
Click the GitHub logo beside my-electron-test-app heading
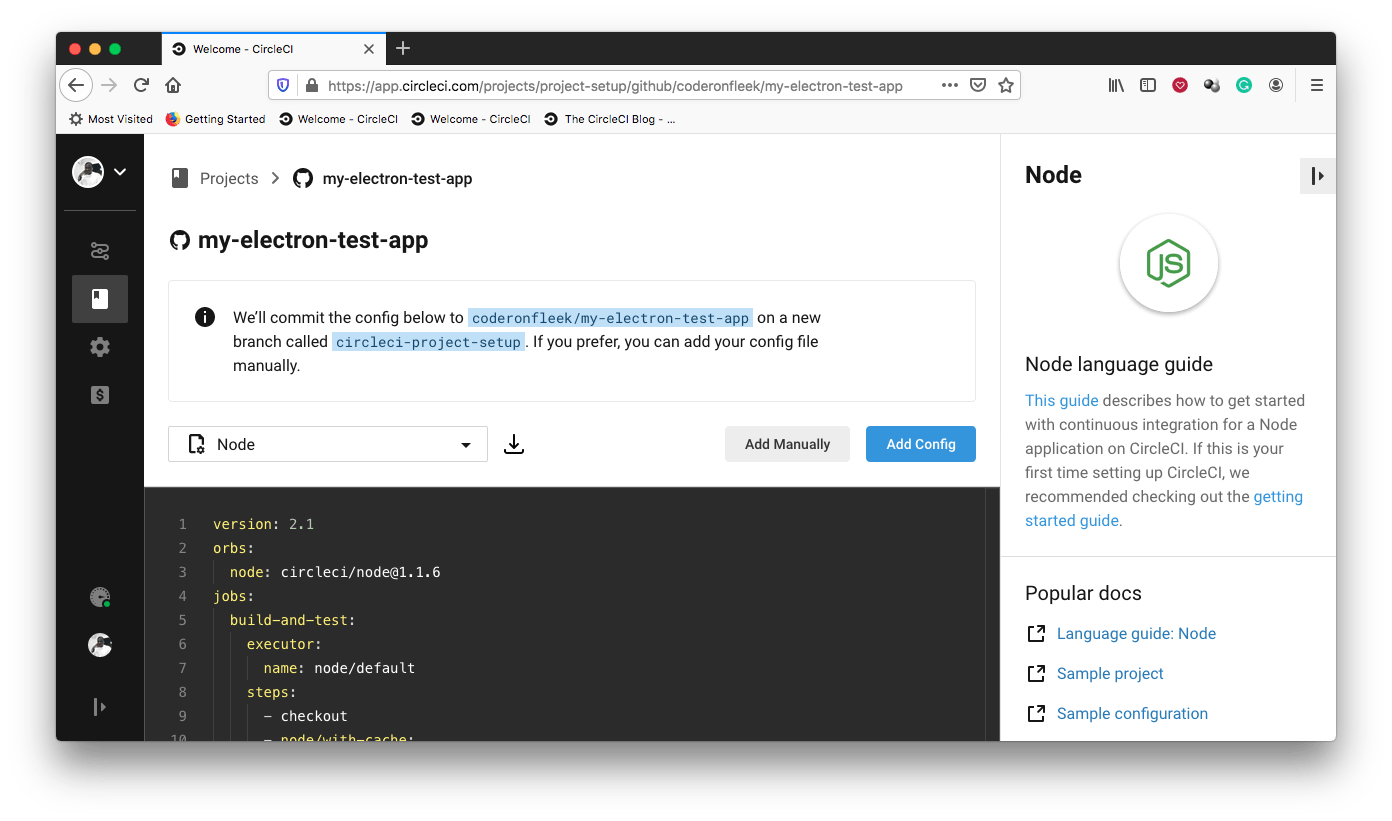point(180,240)
